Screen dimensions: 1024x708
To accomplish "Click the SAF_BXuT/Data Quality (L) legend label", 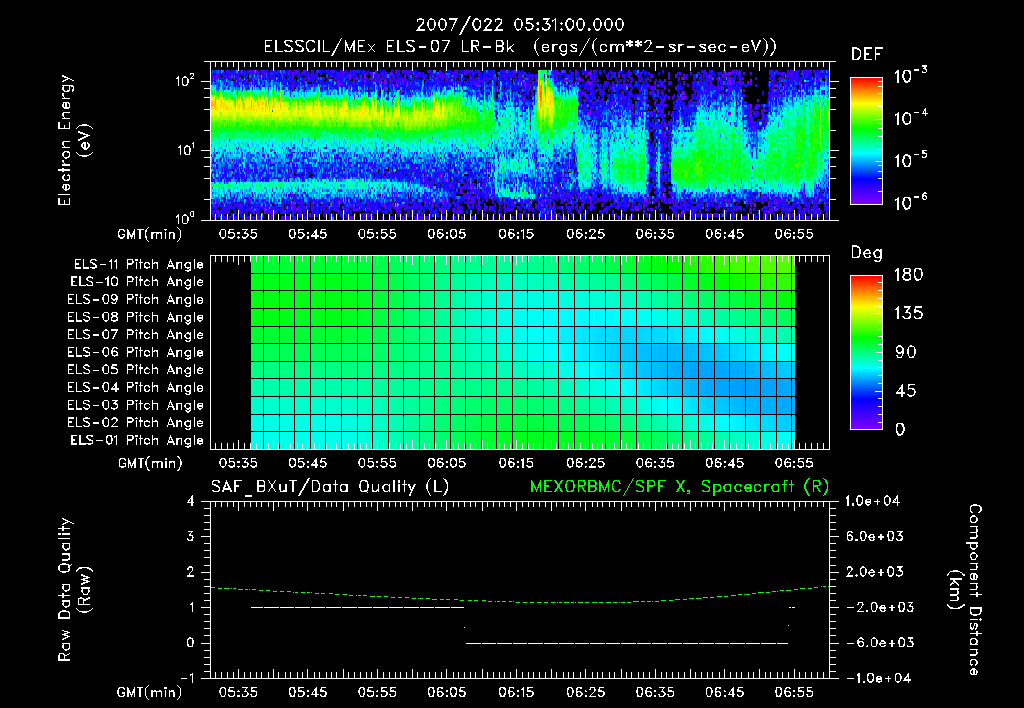I will (330, 487).
